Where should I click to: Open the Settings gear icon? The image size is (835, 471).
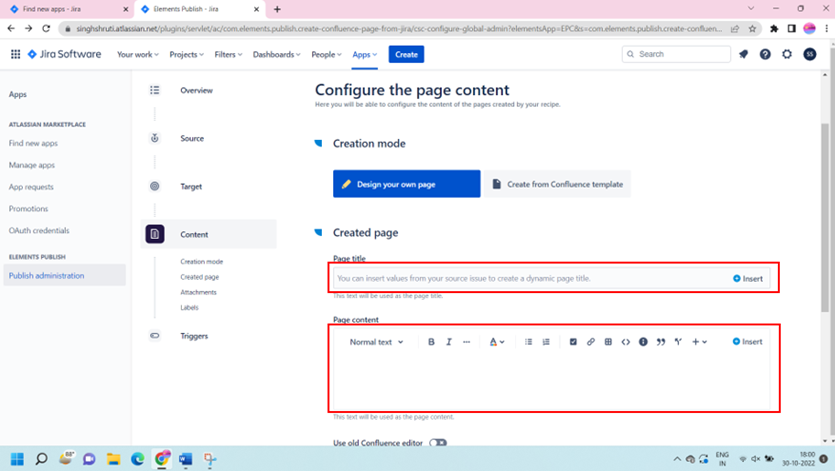[787, 54]
